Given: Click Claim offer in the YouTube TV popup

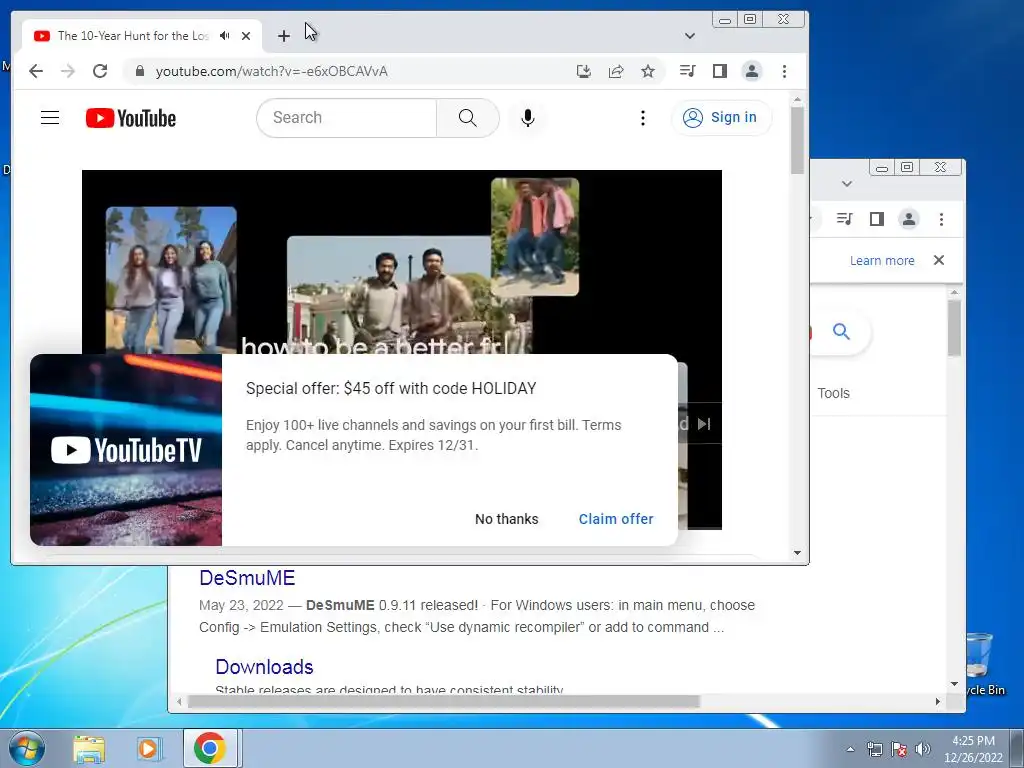Looking at the screenshot, I should coord(616,519).
